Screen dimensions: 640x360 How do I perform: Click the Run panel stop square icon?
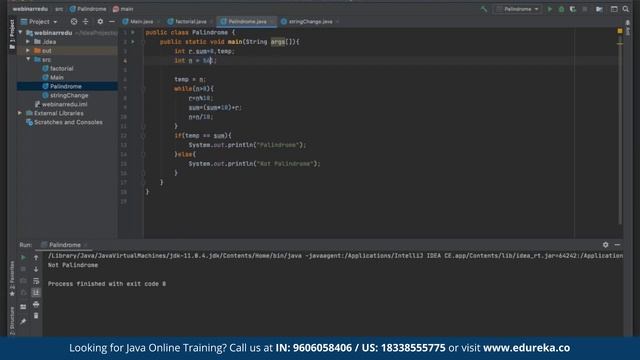[x=23, y=269]
